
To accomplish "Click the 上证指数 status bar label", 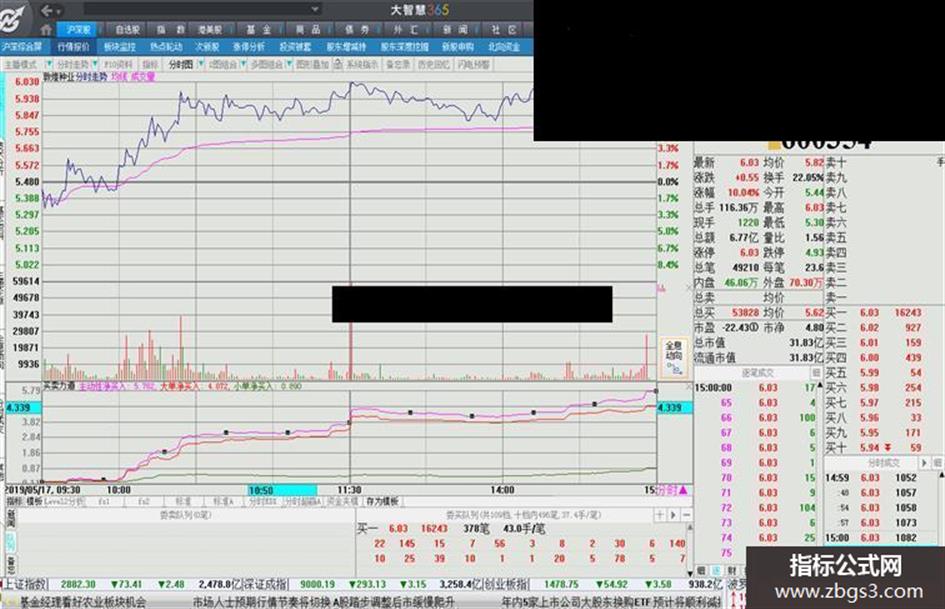I will [25, 584].
